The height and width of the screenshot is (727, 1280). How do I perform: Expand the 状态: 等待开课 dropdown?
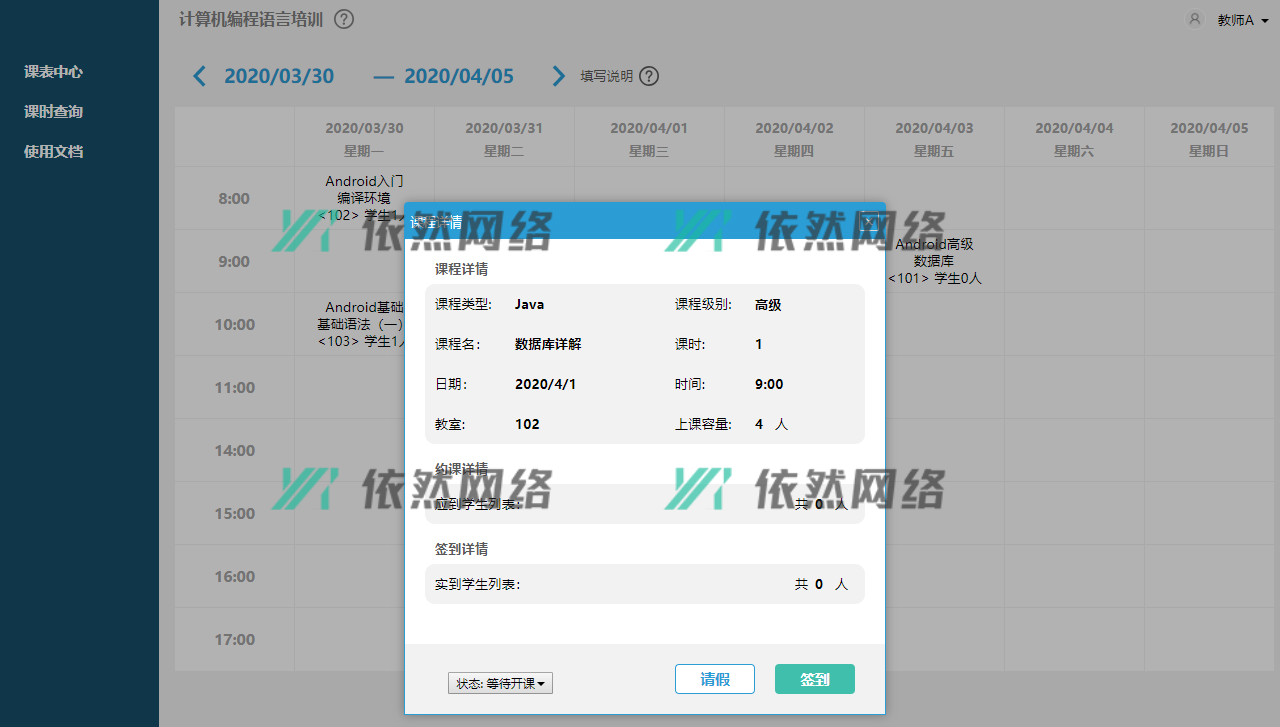(x=500, y=683)
